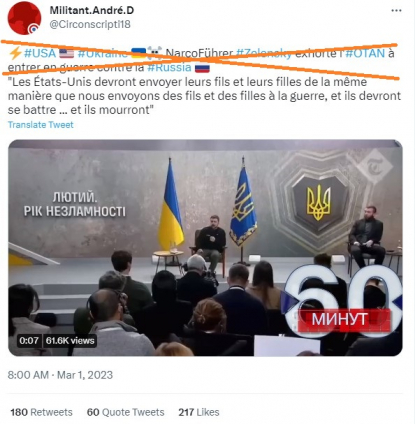The width and height of the screenshot is (415, 424).
Task: Click the 61.6K views counter
Action: point(70,340)
